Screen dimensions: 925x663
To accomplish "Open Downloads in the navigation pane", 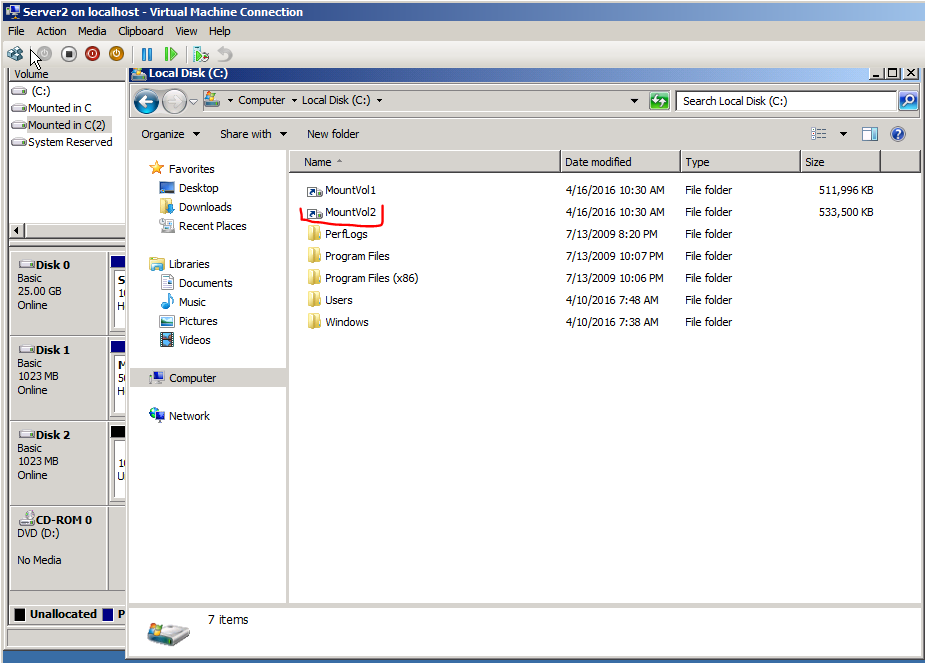I will [205, 207].
